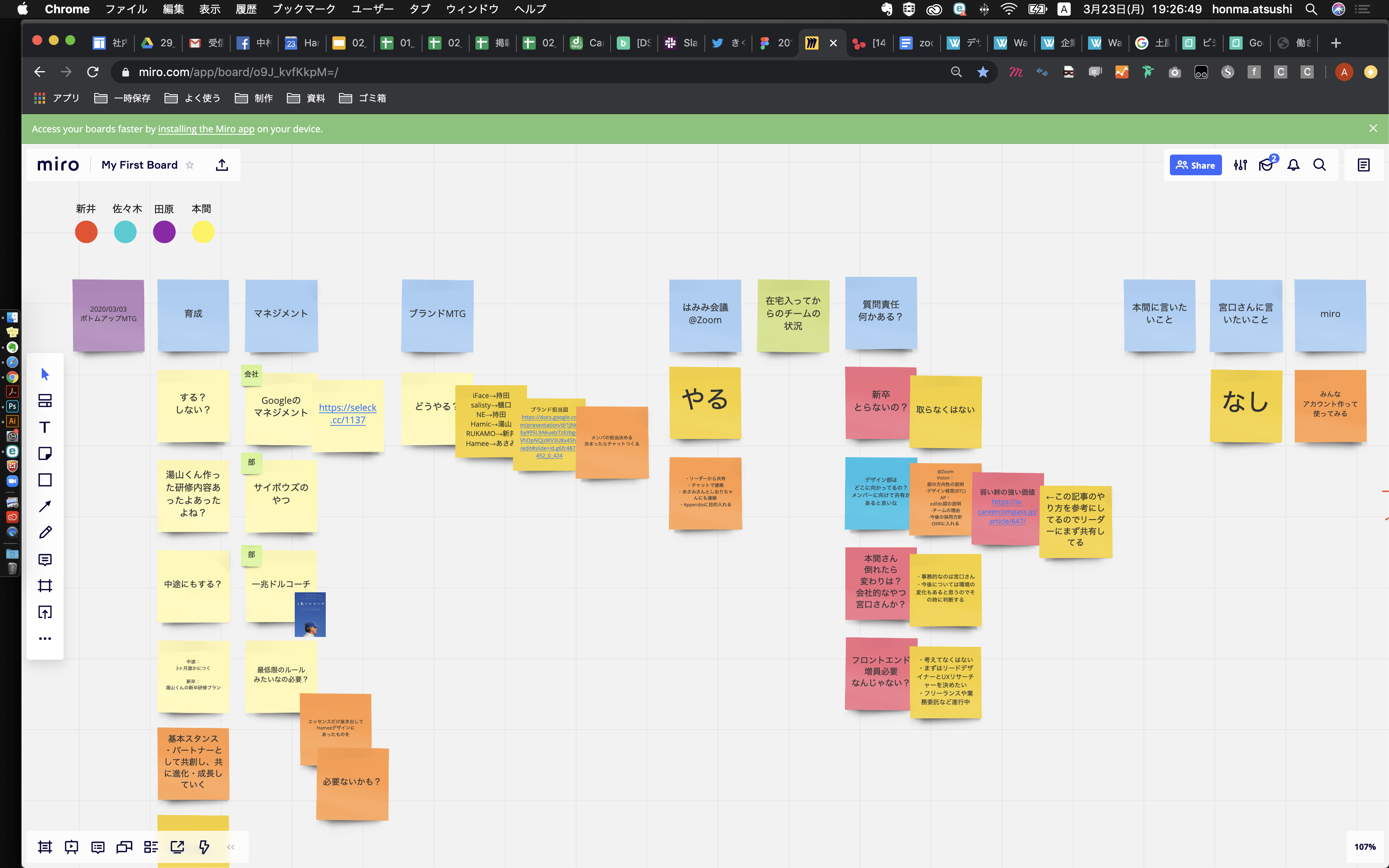Start presentation mode in bottom toolbar
This screenshot has width=1389, height=868.
coord(72,847)
